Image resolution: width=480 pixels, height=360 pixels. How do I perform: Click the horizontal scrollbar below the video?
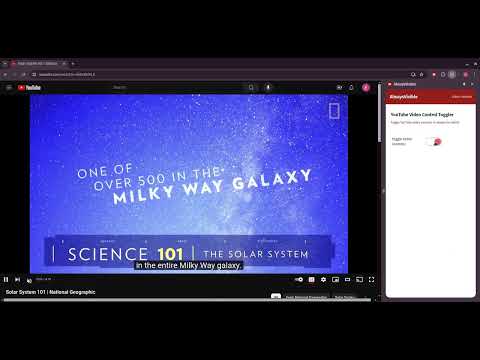coord(187,300)
